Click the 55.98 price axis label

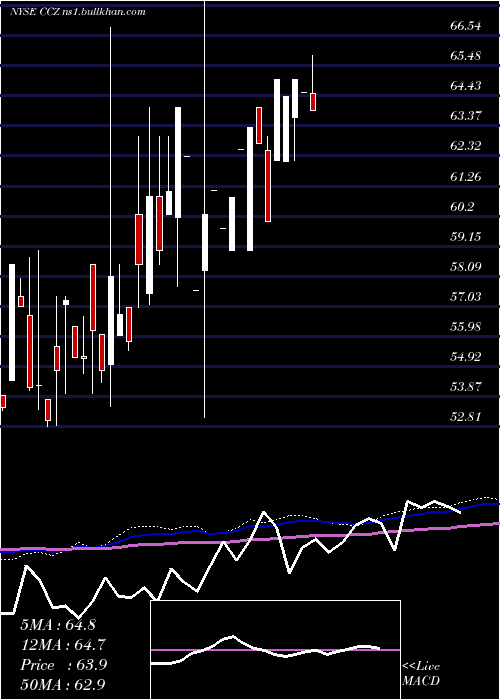pyautogui.click(x=466, y=327)
